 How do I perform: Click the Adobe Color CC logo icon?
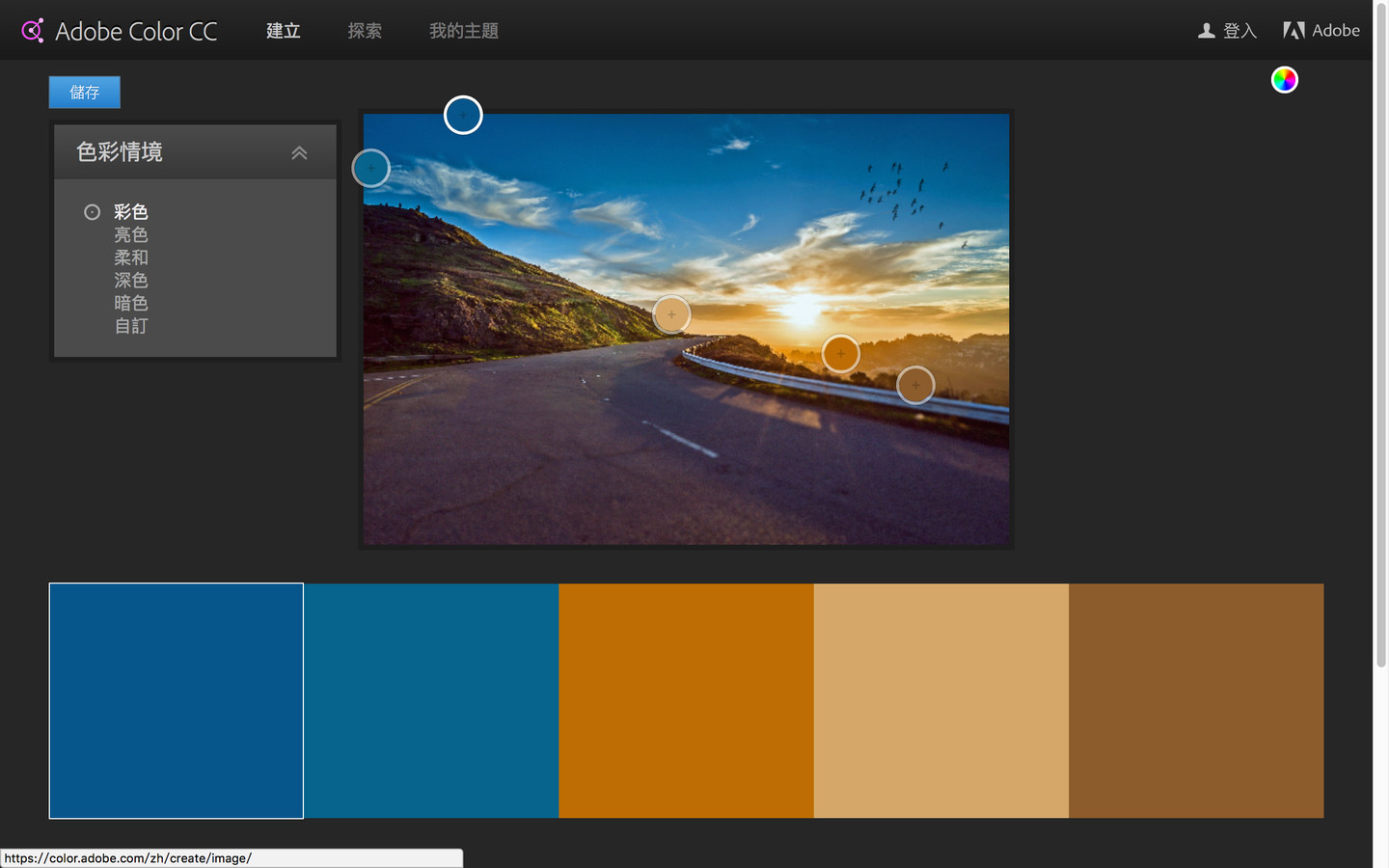[x=33, y=31]
